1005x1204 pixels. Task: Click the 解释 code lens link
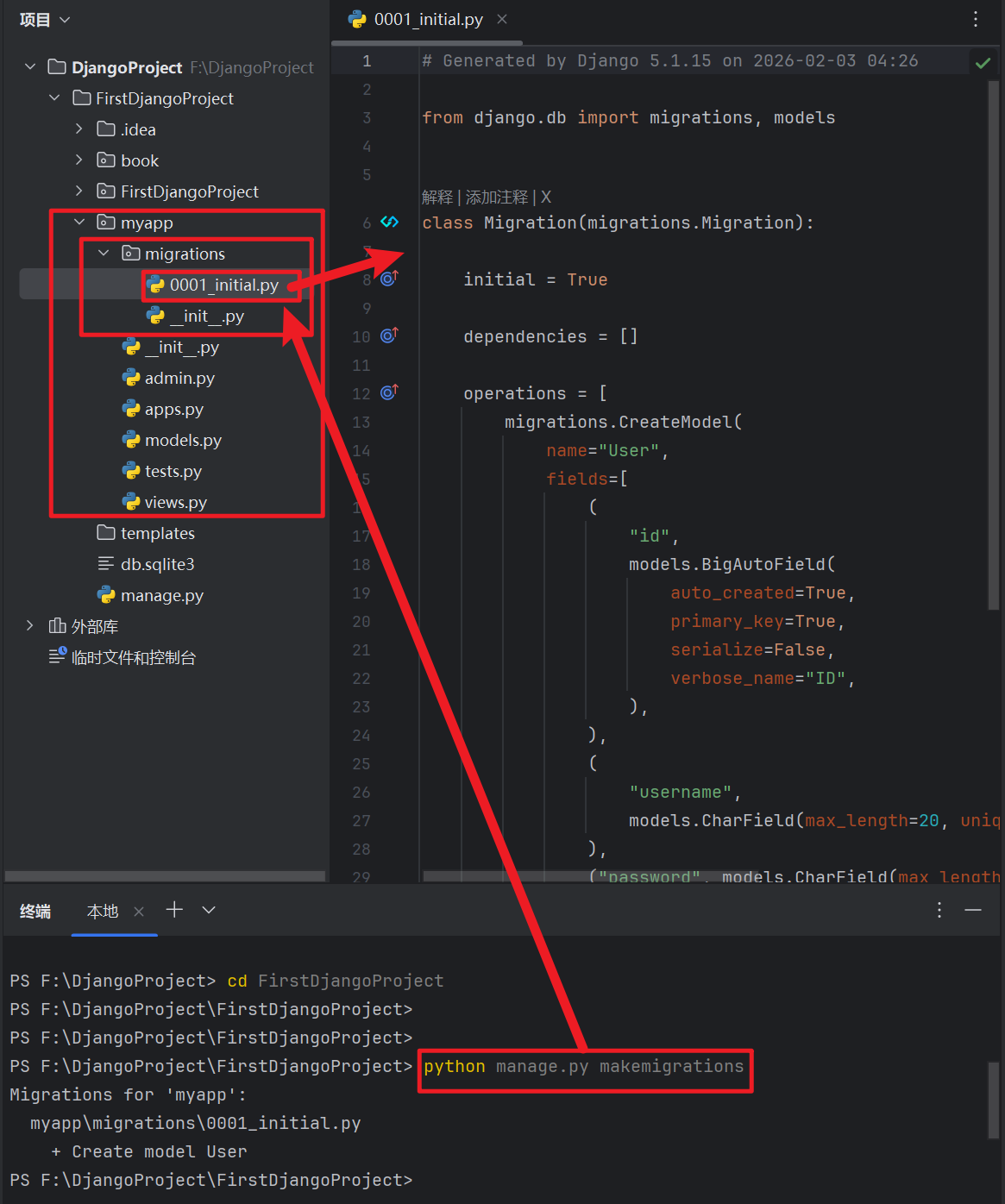(437, 198)
